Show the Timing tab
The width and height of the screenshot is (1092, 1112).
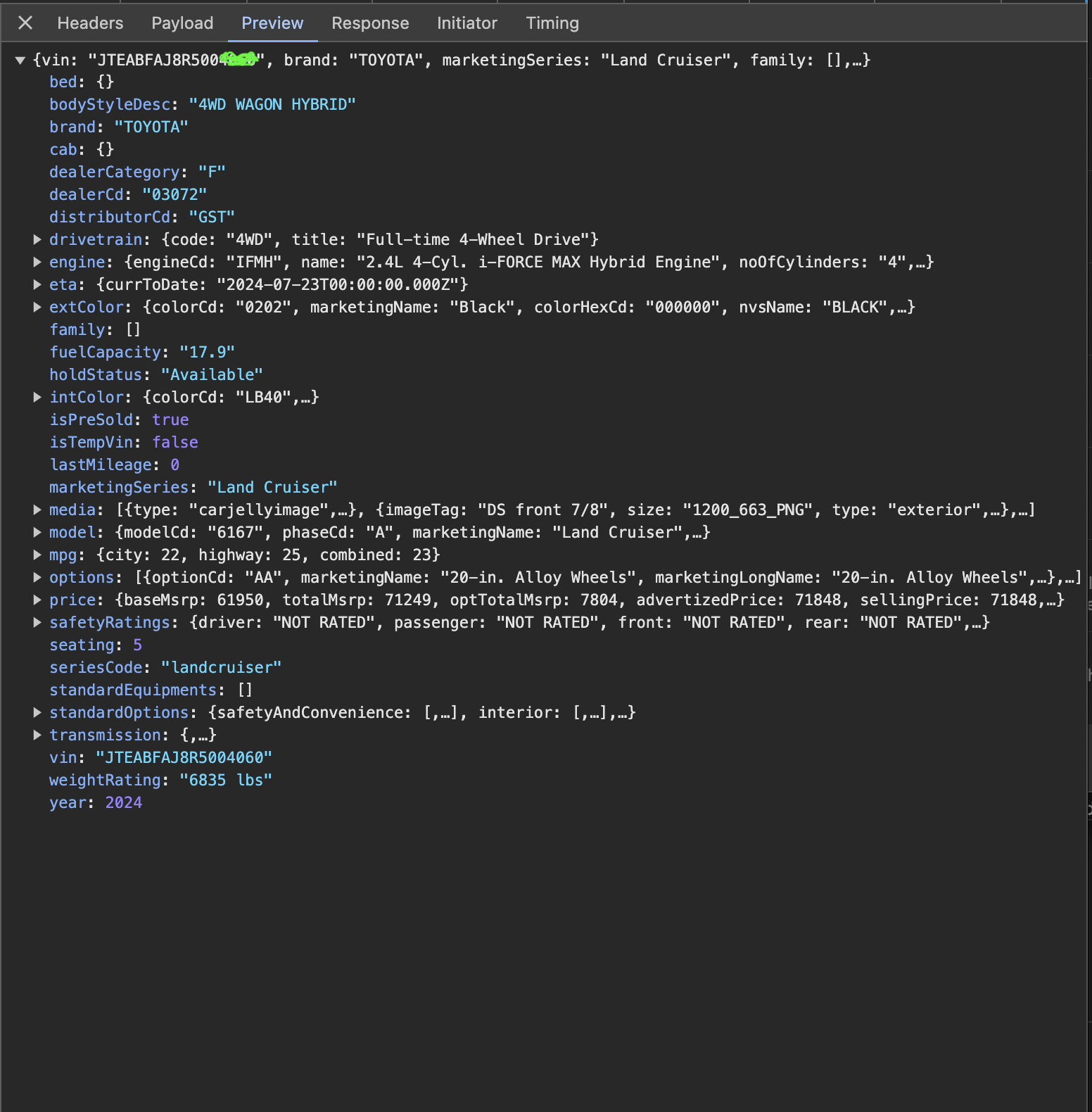click(552, 23)
